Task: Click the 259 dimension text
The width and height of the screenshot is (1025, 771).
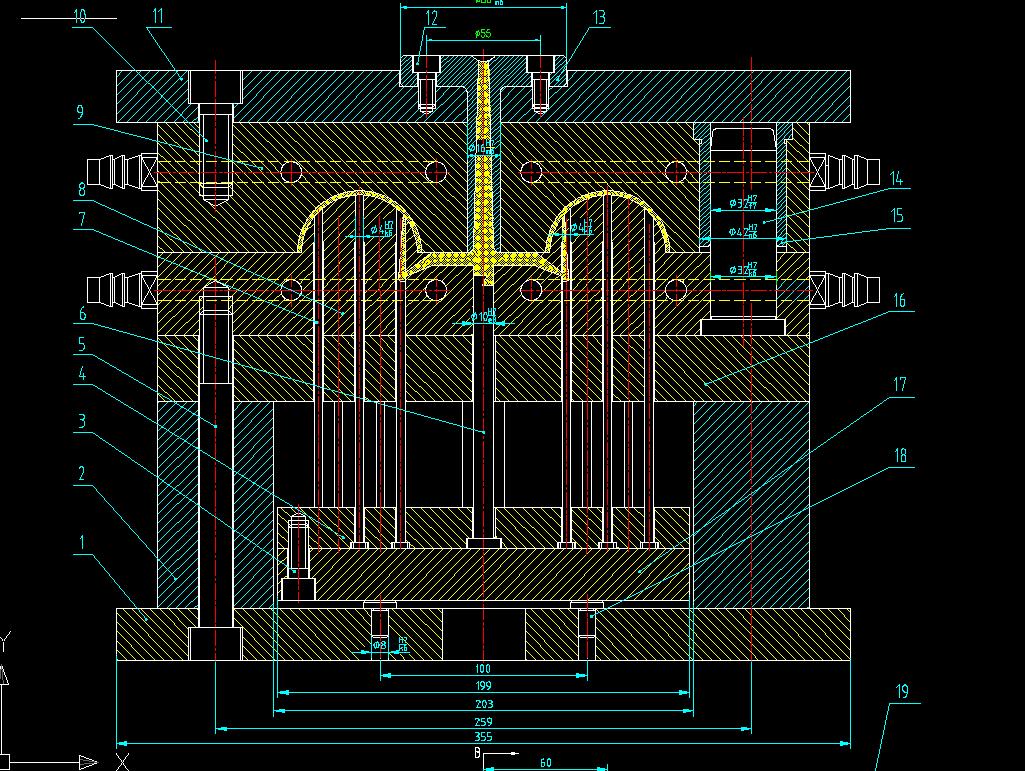Action: pyautogui.click(x=483, y=722)
